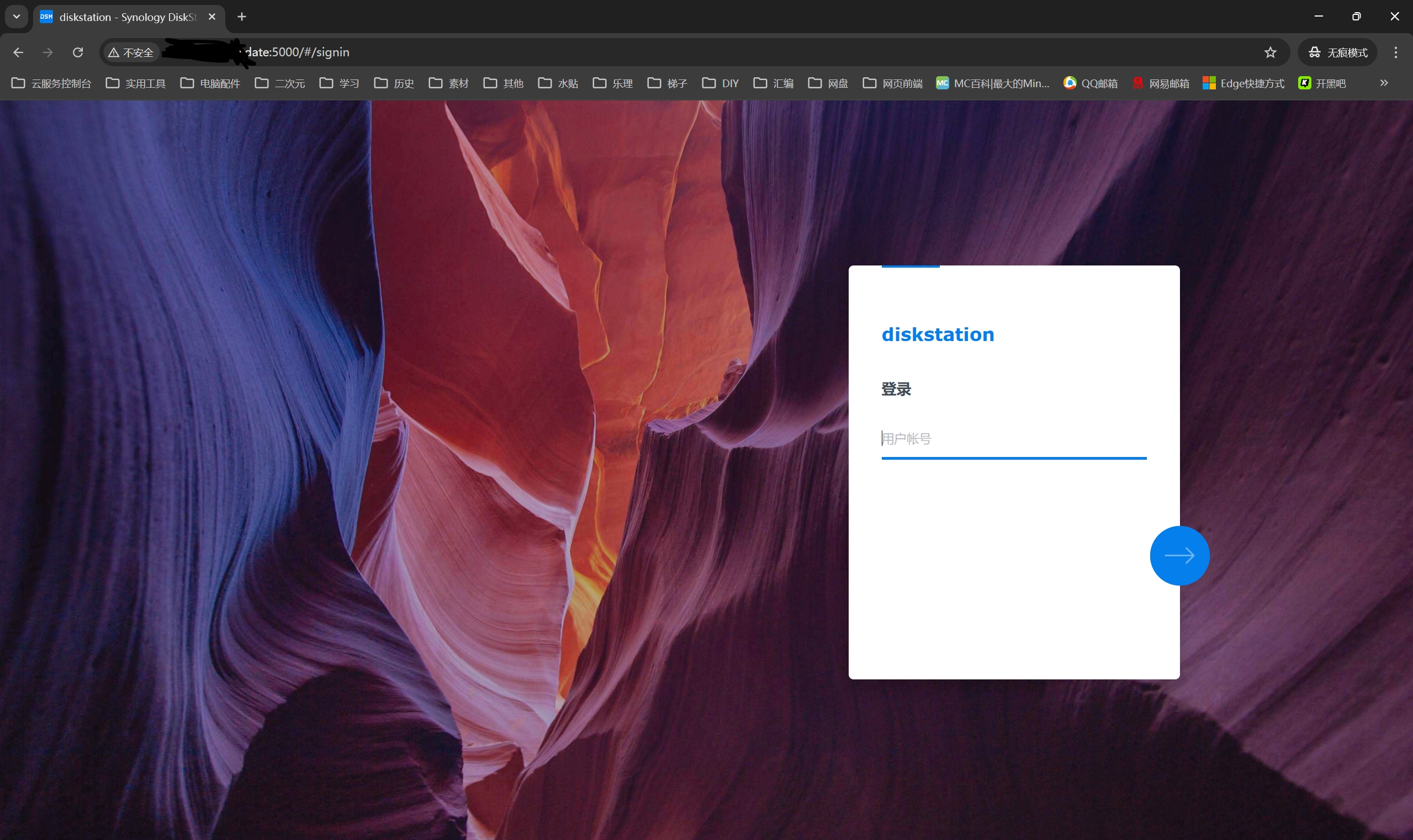Open QQ邮箱 bookmark

click(1091, 83)
